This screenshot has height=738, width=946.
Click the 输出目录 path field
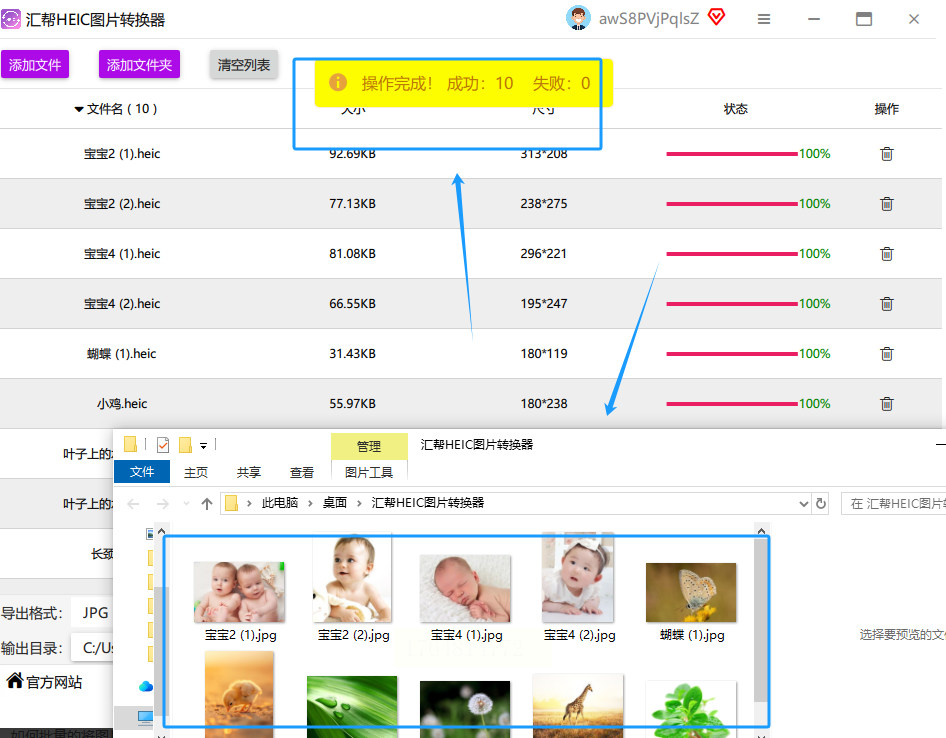tap(92, 648)
